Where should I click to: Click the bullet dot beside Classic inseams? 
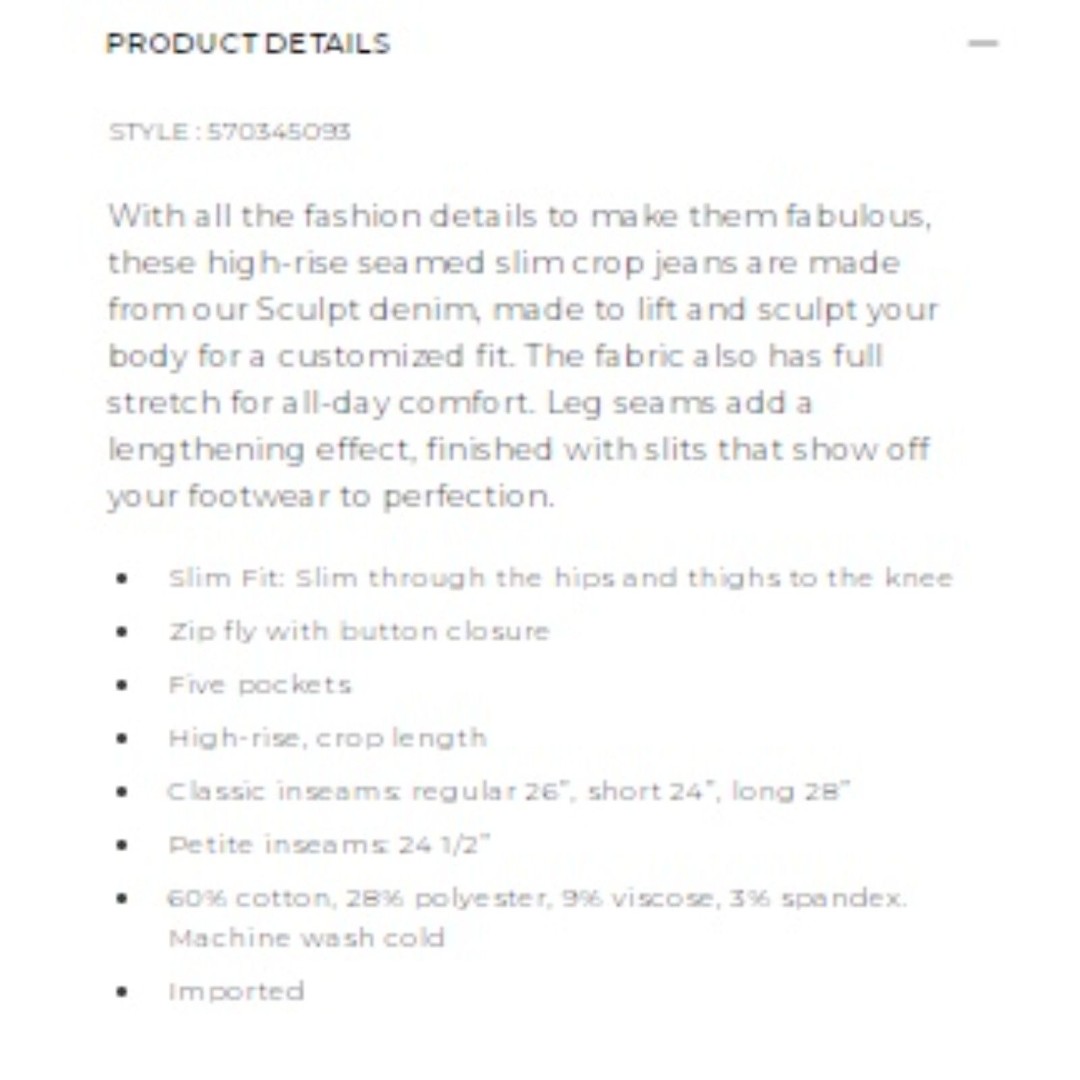[123, 791]
